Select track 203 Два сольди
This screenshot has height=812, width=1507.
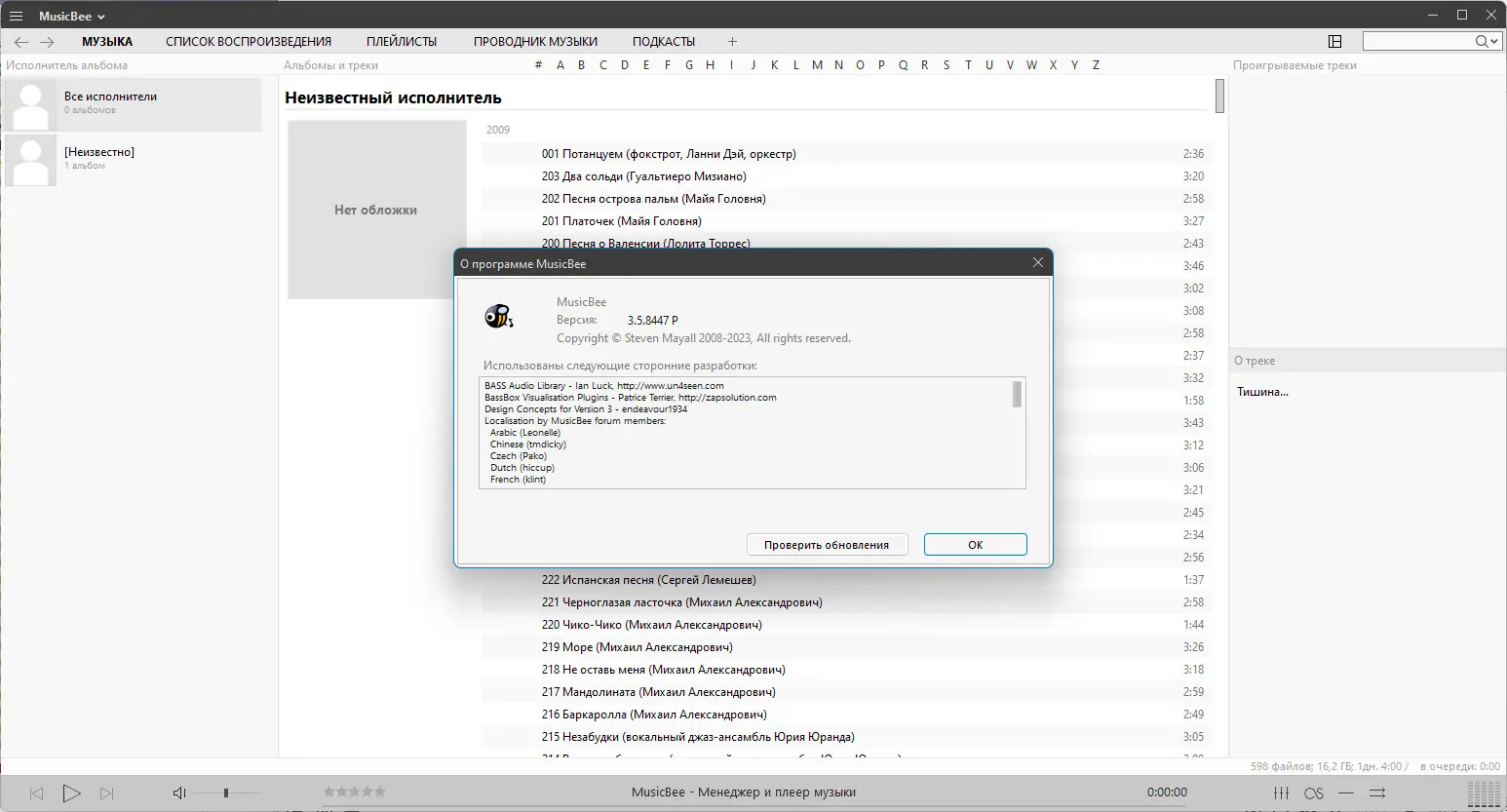click(844, 176)
